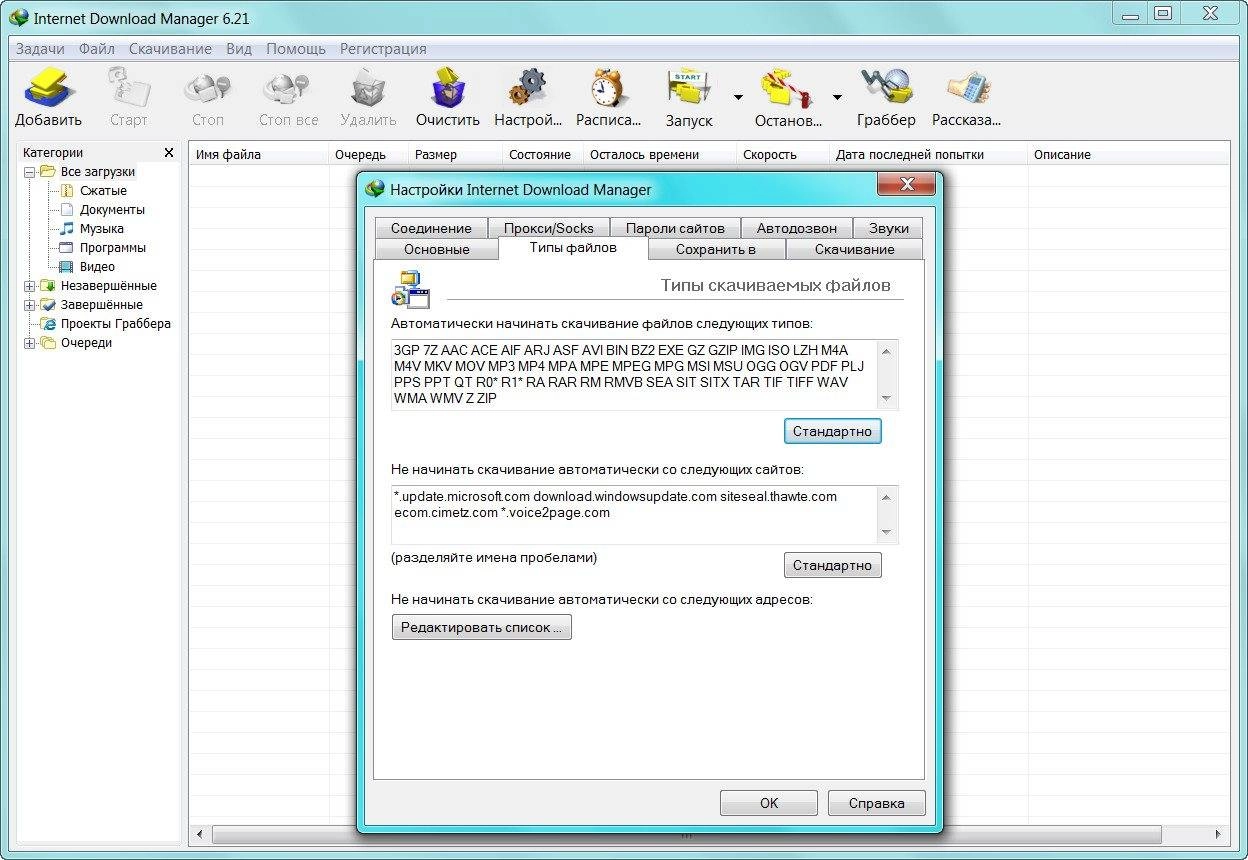This screenshot has width=1248, height=860.
Task: Sort by the Размер column header
Action: tap(454, 154)
